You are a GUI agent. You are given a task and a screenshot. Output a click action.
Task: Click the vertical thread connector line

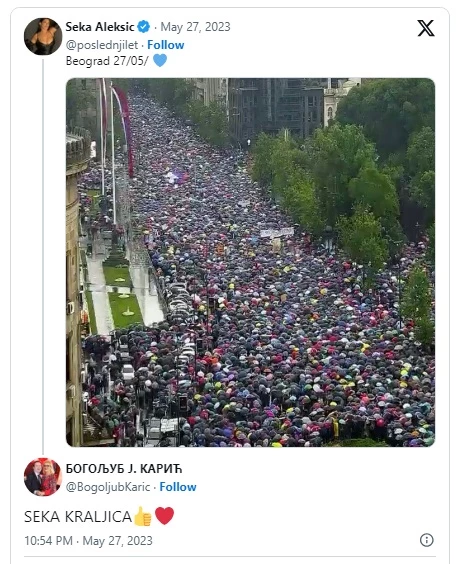click(x=43, y=256)
